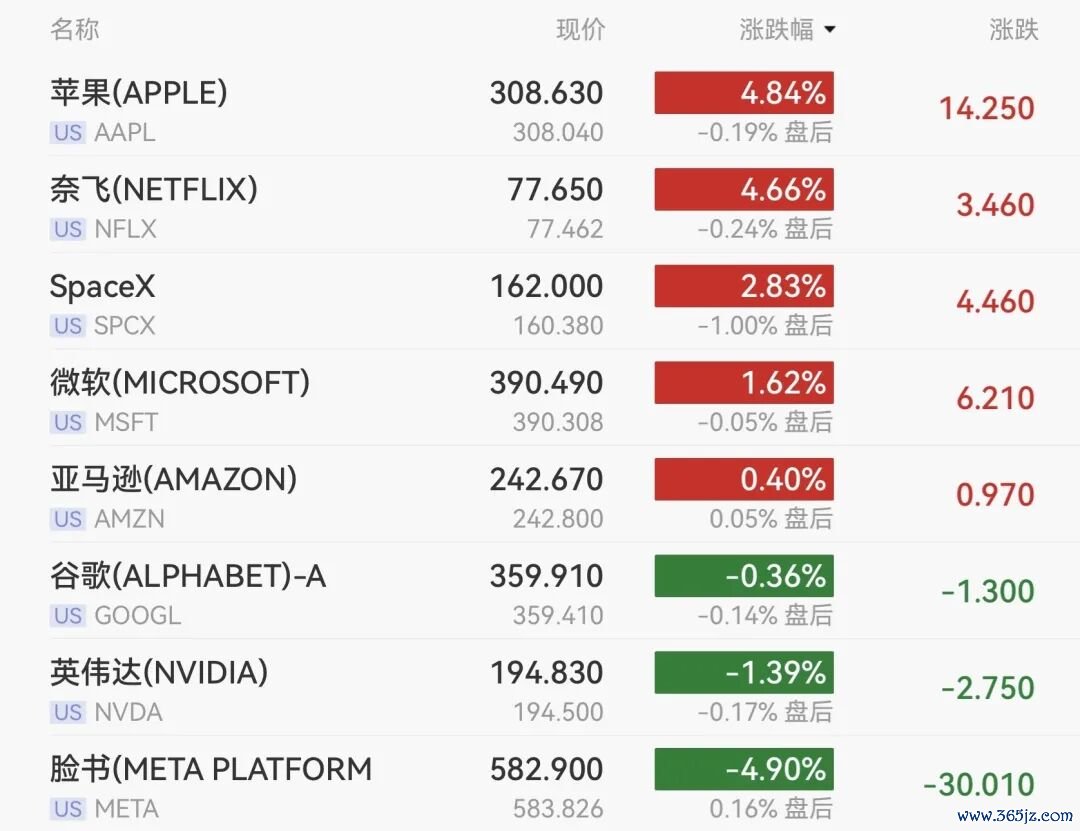
Task: Click the 名称 column header
Action: pyautogui.click(x=74, y=30)
